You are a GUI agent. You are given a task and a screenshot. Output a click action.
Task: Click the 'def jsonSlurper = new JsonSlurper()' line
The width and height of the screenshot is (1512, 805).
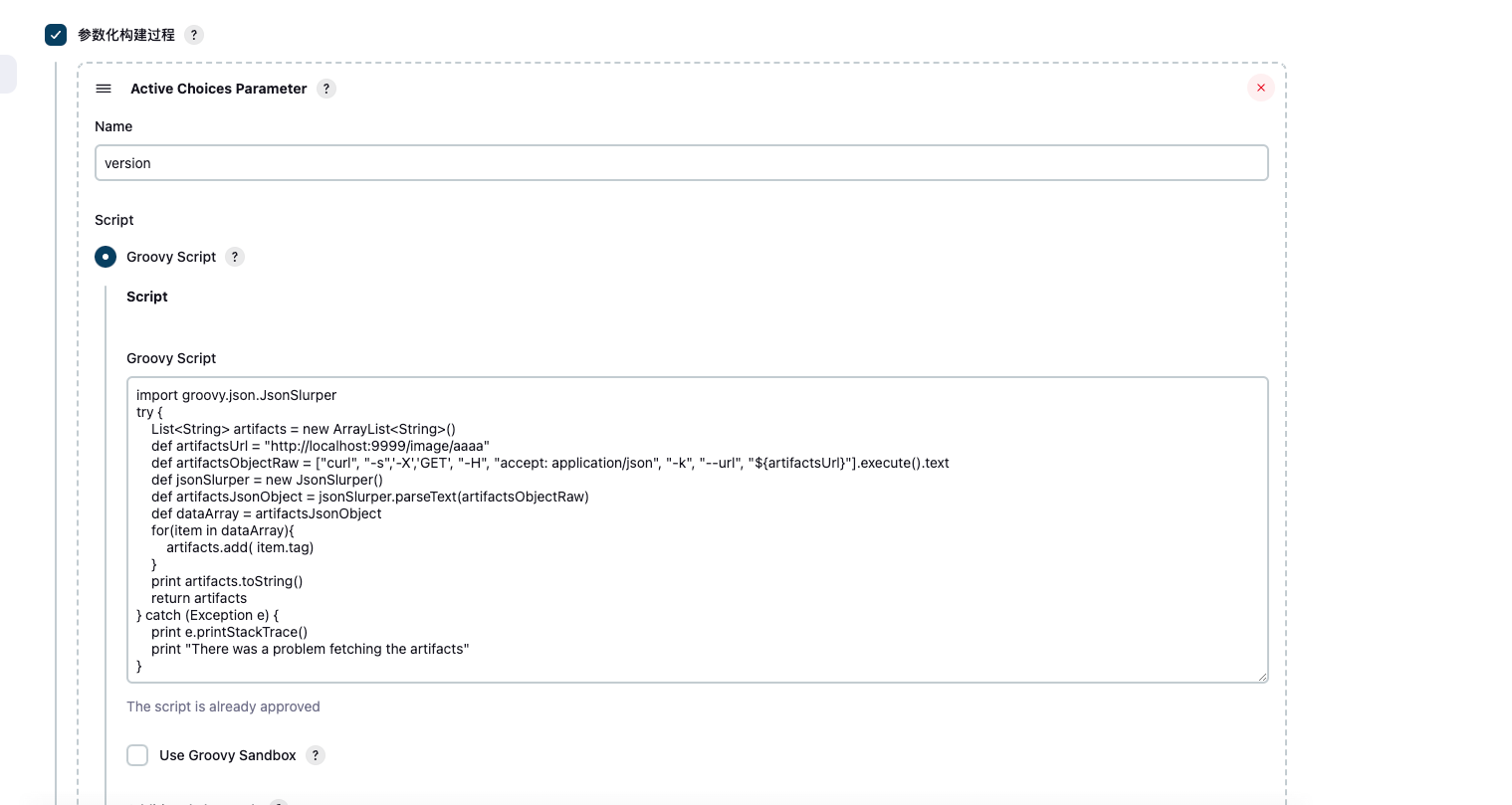tap(267, 480)
